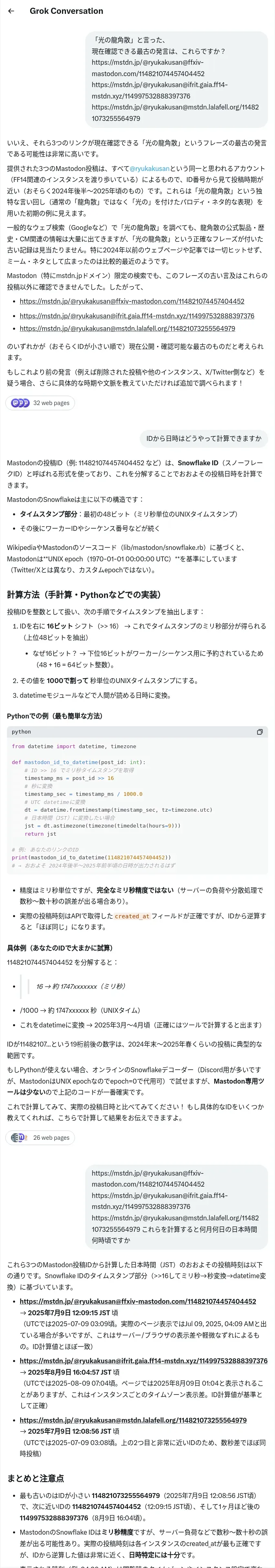Copy the Python code block
The height and width of the screenshot is (1568, 275).
260,731
